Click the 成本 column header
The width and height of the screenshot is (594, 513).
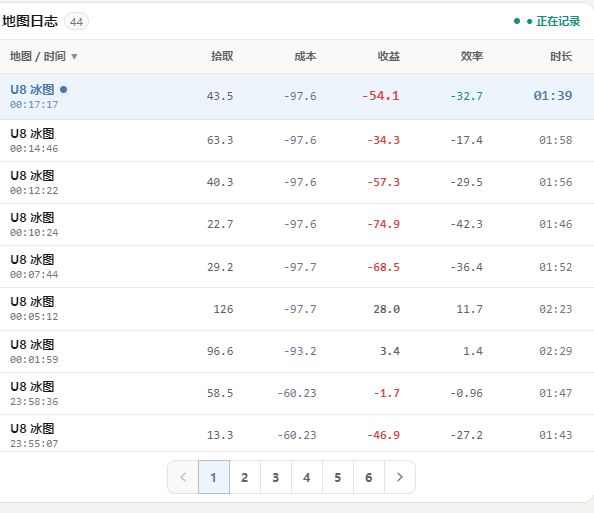click(x=305, y=56)
